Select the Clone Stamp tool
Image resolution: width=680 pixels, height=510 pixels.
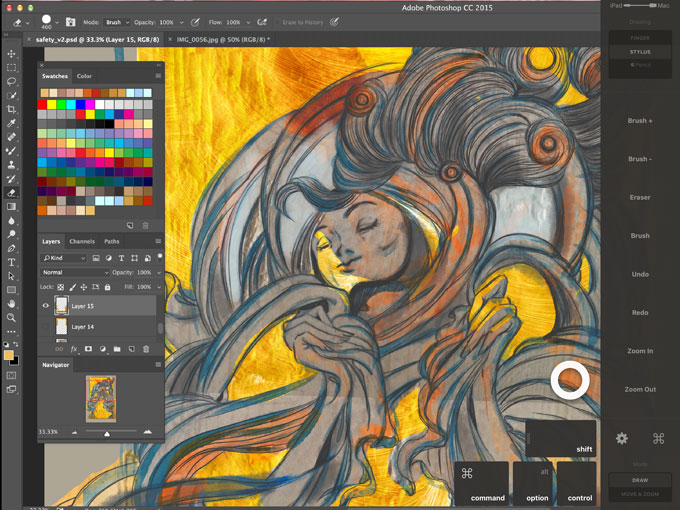tap(12, 165)
